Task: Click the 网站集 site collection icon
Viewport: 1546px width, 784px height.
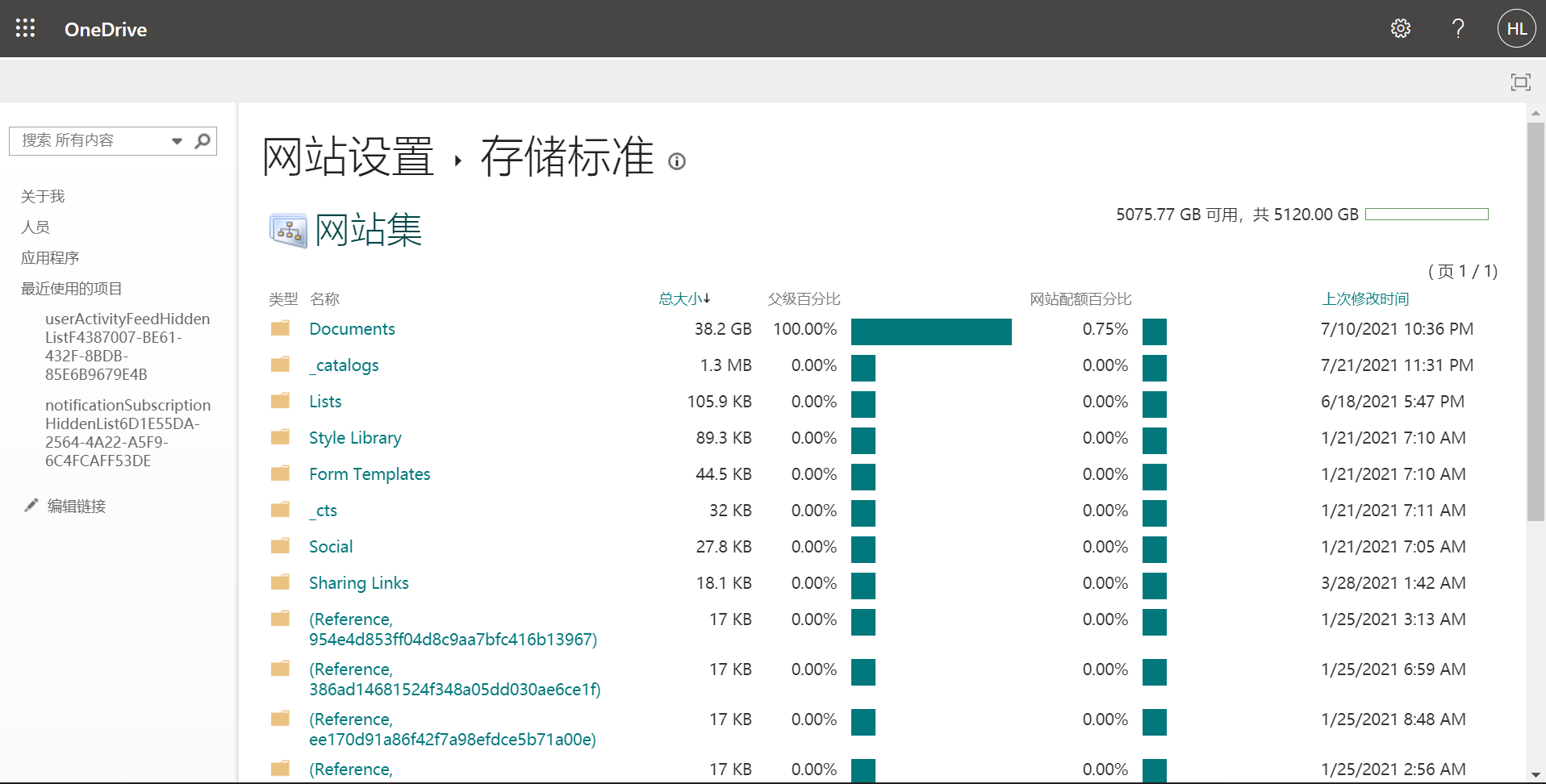Action: [288, 230]
